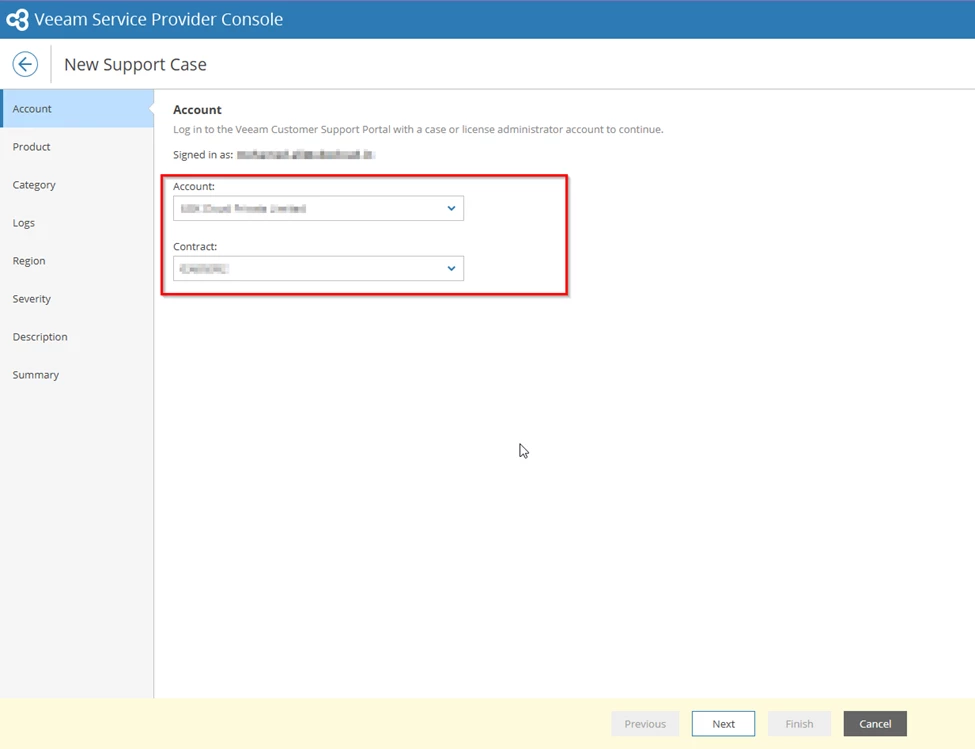The image size is (975, 749).
Task: Click the "Account:" field label
Action: 193,186
